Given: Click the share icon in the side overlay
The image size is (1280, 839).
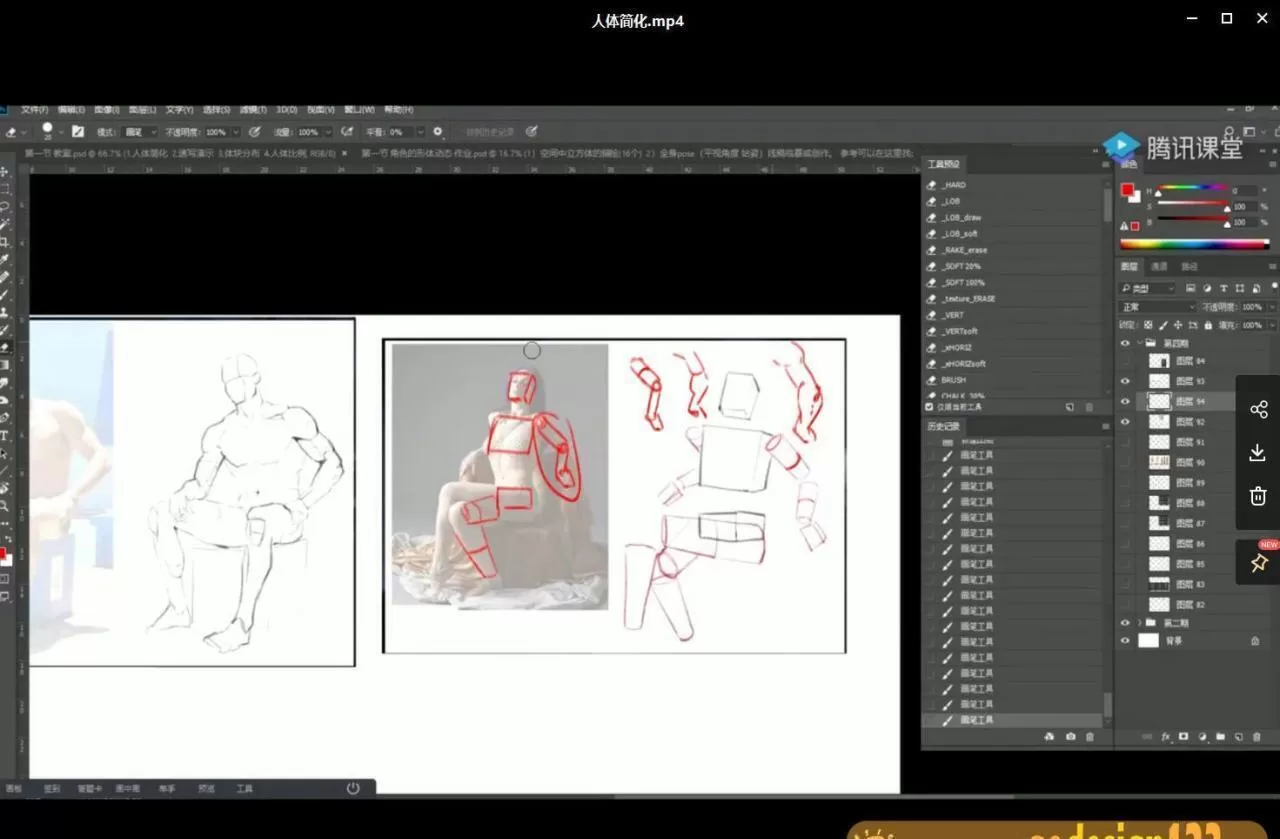Looking at the screenshot, I should [x=1258, y=409].
